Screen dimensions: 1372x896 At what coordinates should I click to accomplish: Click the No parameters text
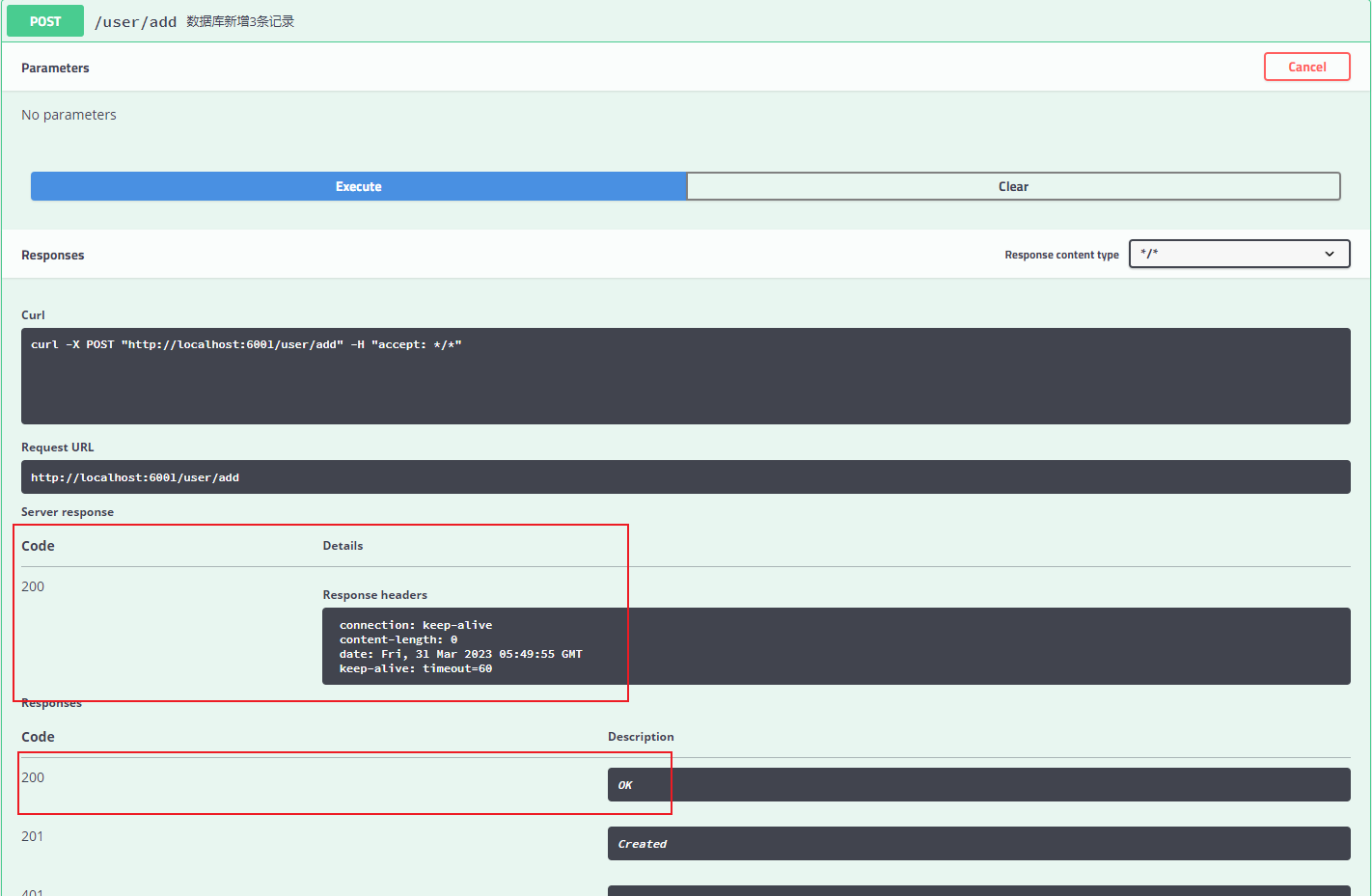pyautogui.click(x=69, y=115)
